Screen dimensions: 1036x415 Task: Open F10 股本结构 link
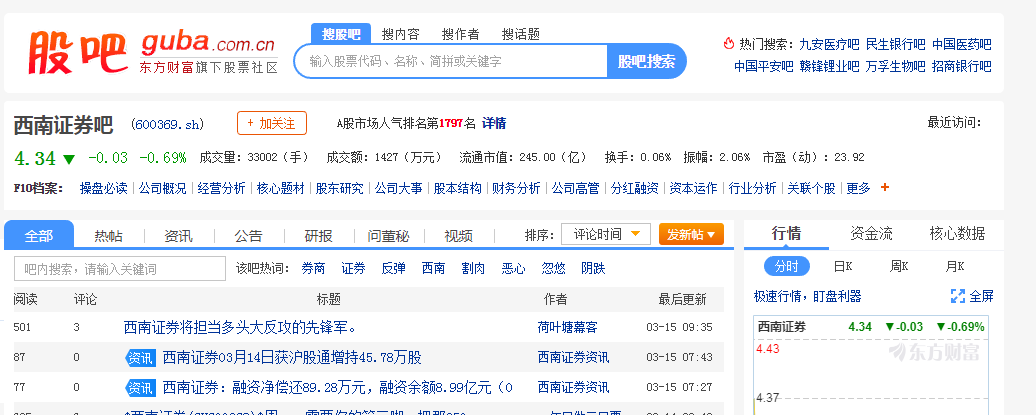[x=458, y=188]
